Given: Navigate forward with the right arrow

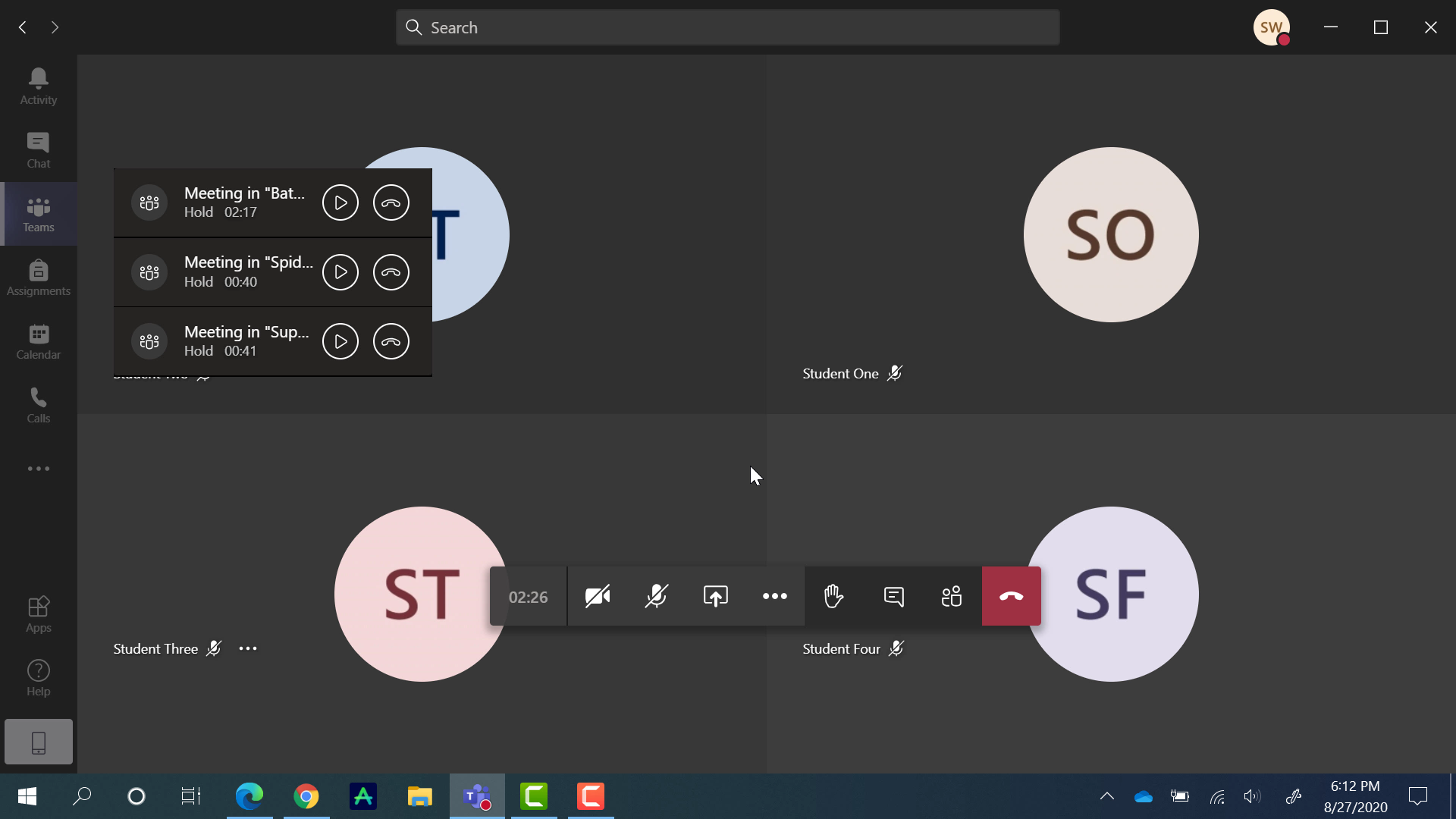Looking at the screenshot, I should point(55,27).
